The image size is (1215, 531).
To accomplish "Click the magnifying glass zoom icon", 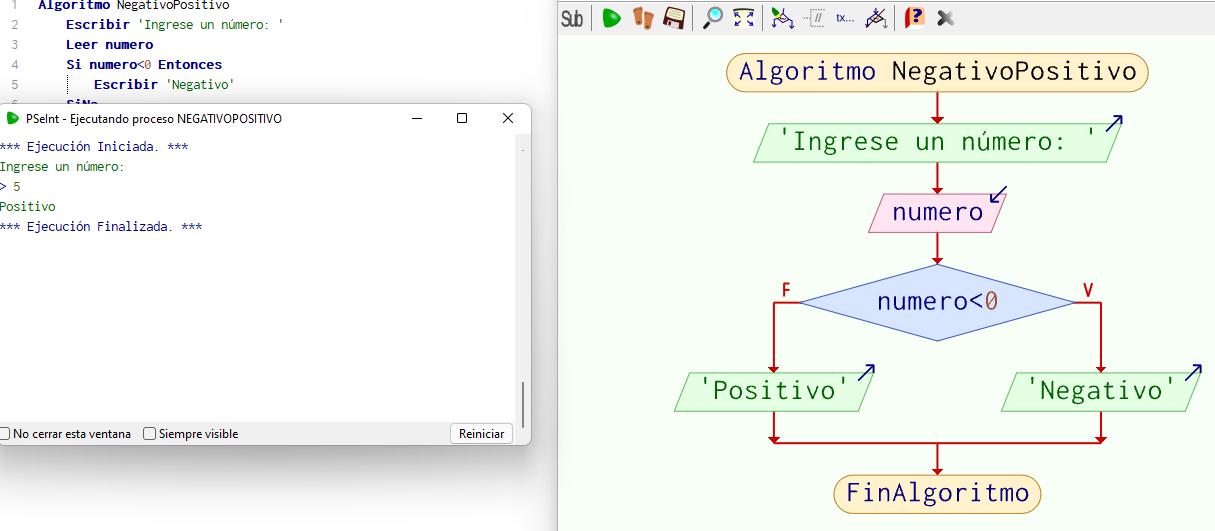I will [x=713, y=18].
